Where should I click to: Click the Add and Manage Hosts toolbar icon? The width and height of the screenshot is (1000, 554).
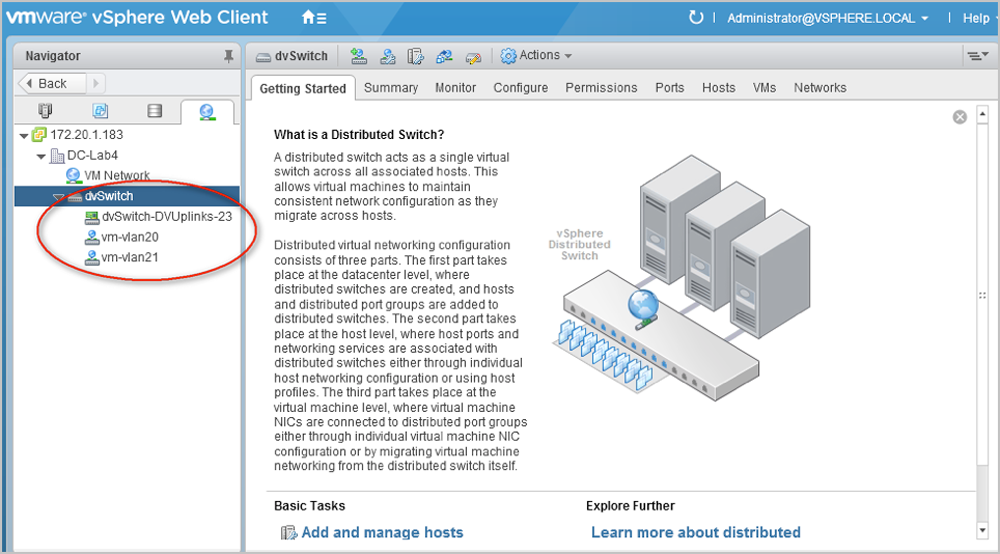pyautogui.click(x=358, y=56)
